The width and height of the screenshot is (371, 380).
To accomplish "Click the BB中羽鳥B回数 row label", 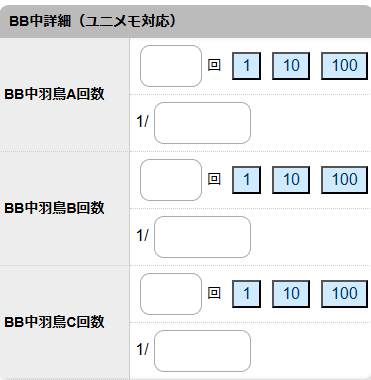I will [x=54, y=208].
